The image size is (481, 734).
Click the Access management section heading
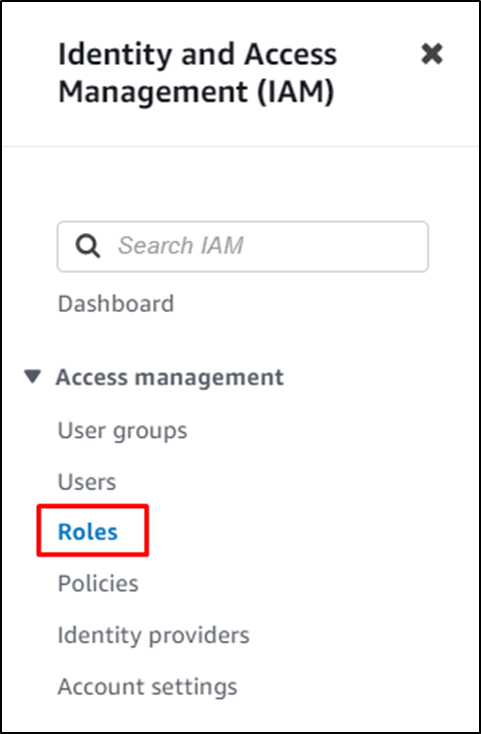pyautogui.click(x=169, y=377)
